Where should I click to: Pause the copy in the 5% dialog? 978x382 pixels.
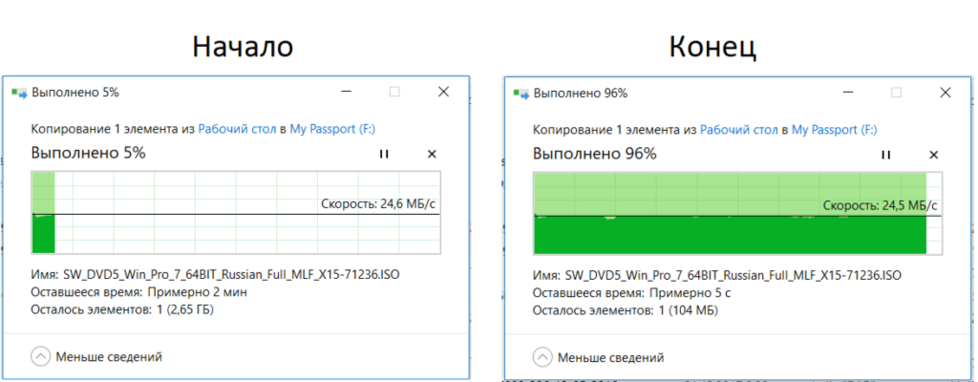[384, 154]
